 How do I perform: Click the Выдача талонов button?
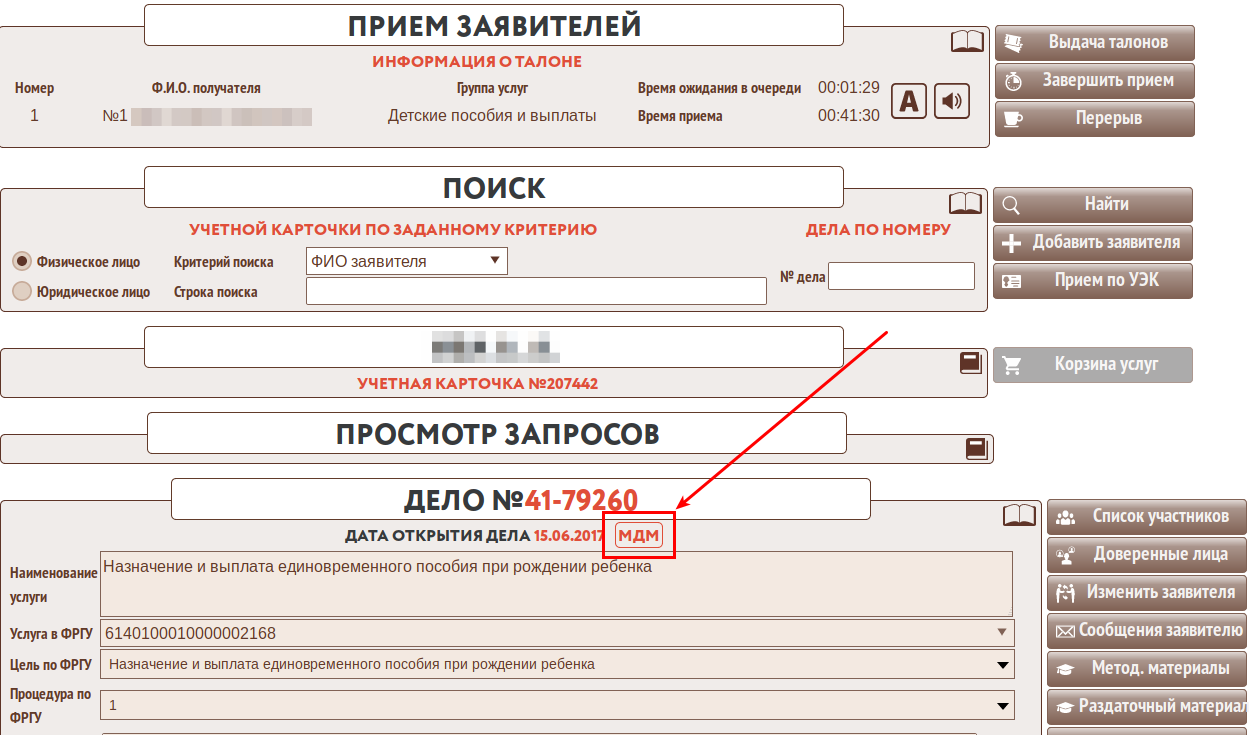click(1094, 43)
